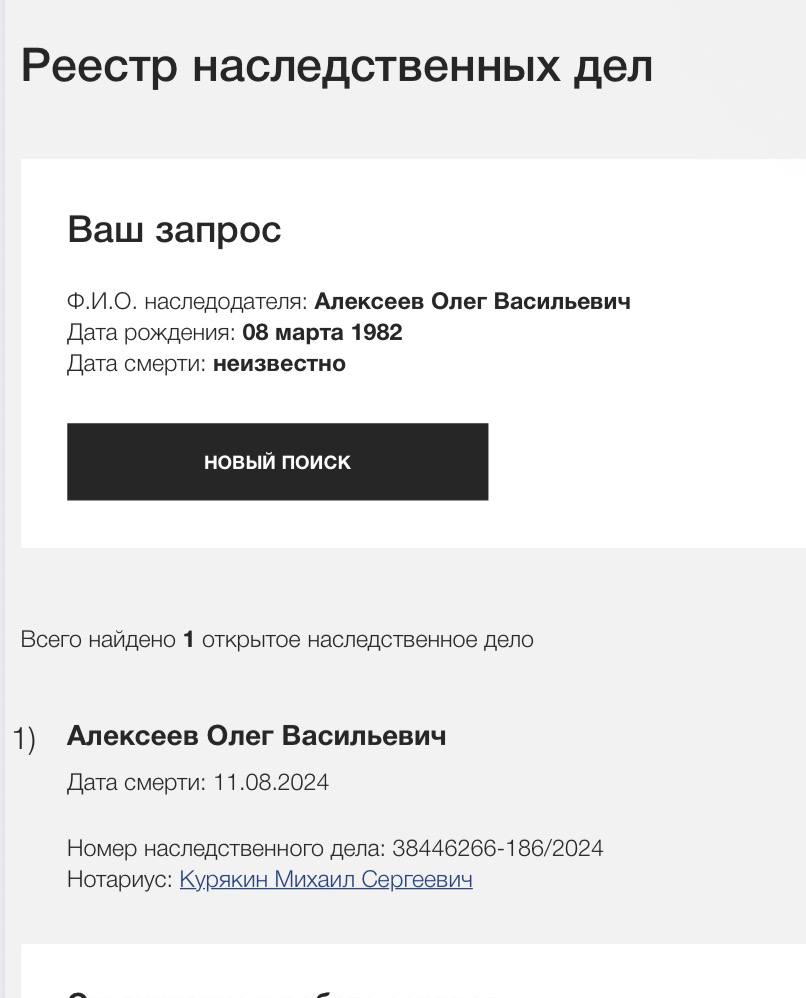Image resolution: width=806 pixels, height=998 pixels.
Task: Click the birth date 08 марта 1982
Action: click(322, 333)
